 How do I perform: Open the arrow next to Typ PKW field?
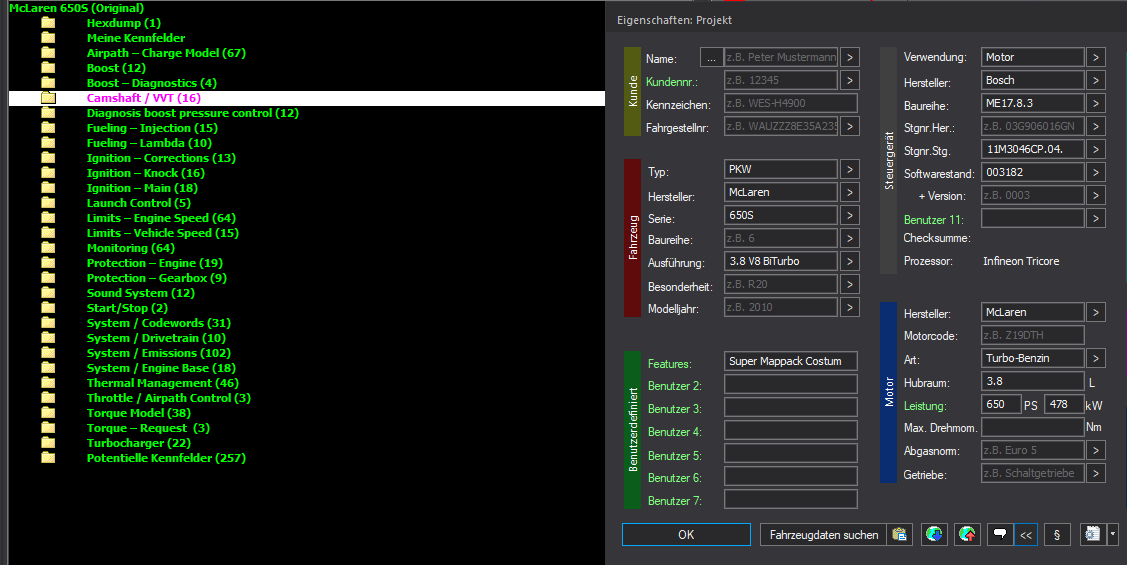[x=850, y=170]
